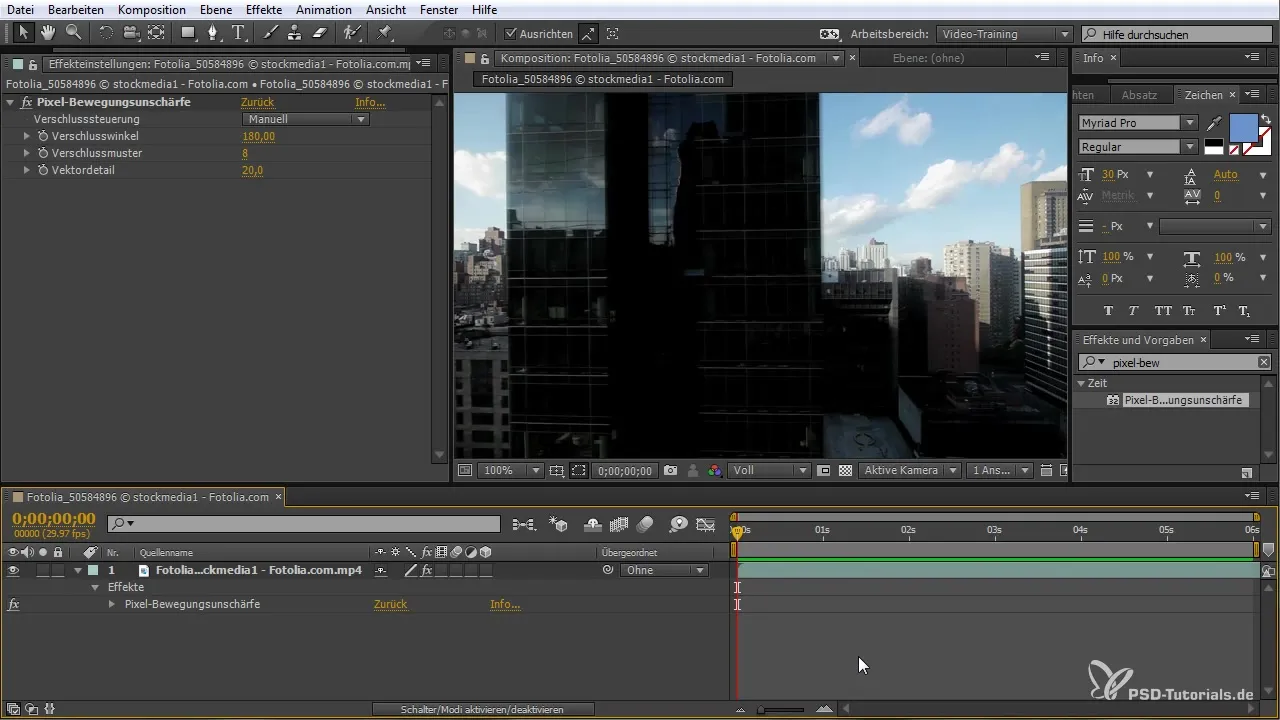Select the Hand tool
Image resolution: width=1280 pixels, height=720 pixels.
tap(48, 33)
